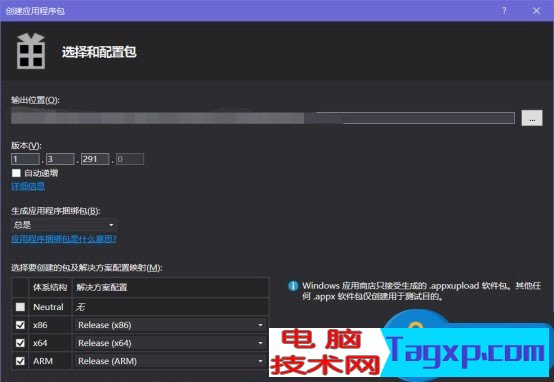
Task: Click the minor version field showing 3
Action: point(60,159)
